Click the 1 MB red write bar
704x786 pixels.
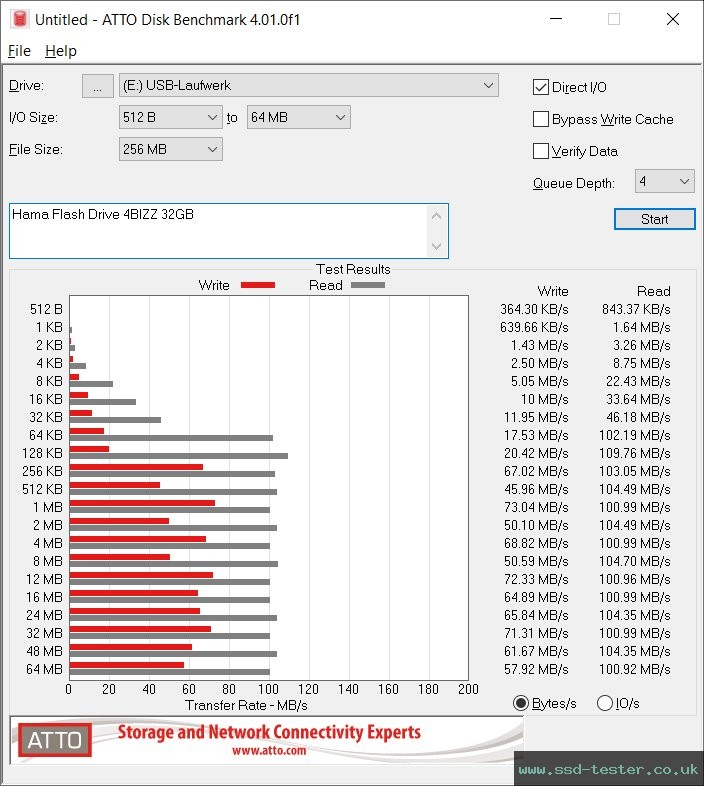(142, 503)
